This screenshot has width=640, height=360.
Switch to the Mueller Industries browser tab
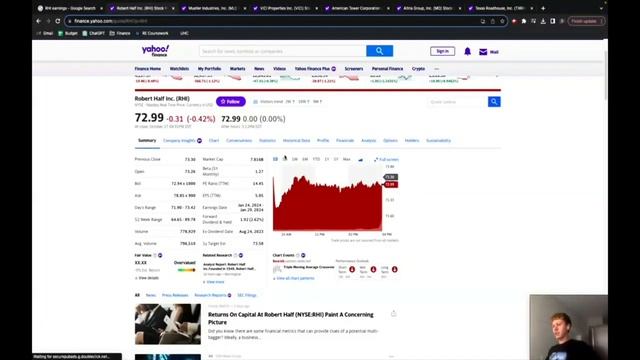pos(212,8)
